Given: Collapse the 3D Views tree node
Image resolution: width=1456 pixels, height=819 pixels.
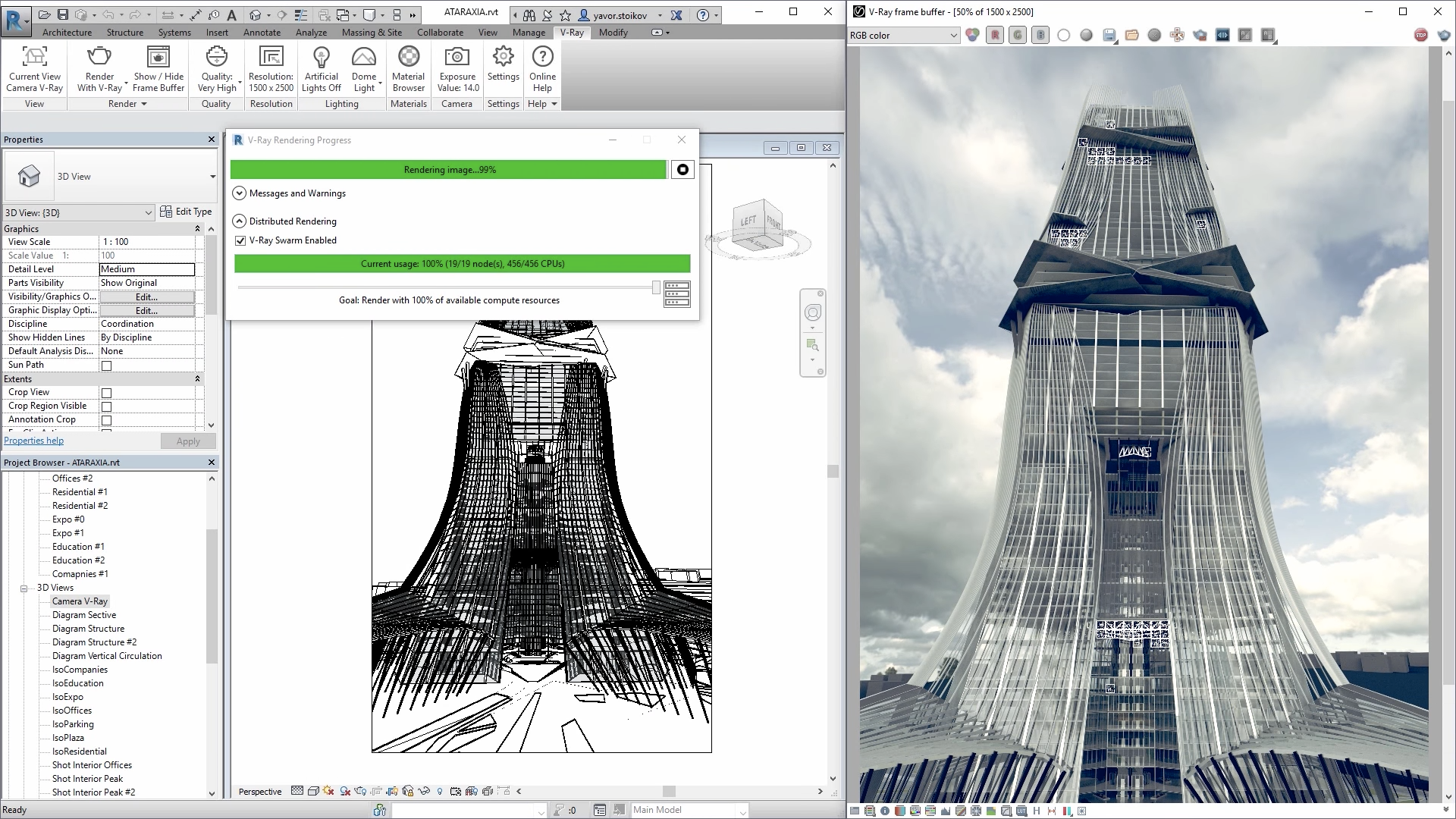Looking at the screenshot, I should [x=24, y=588].
